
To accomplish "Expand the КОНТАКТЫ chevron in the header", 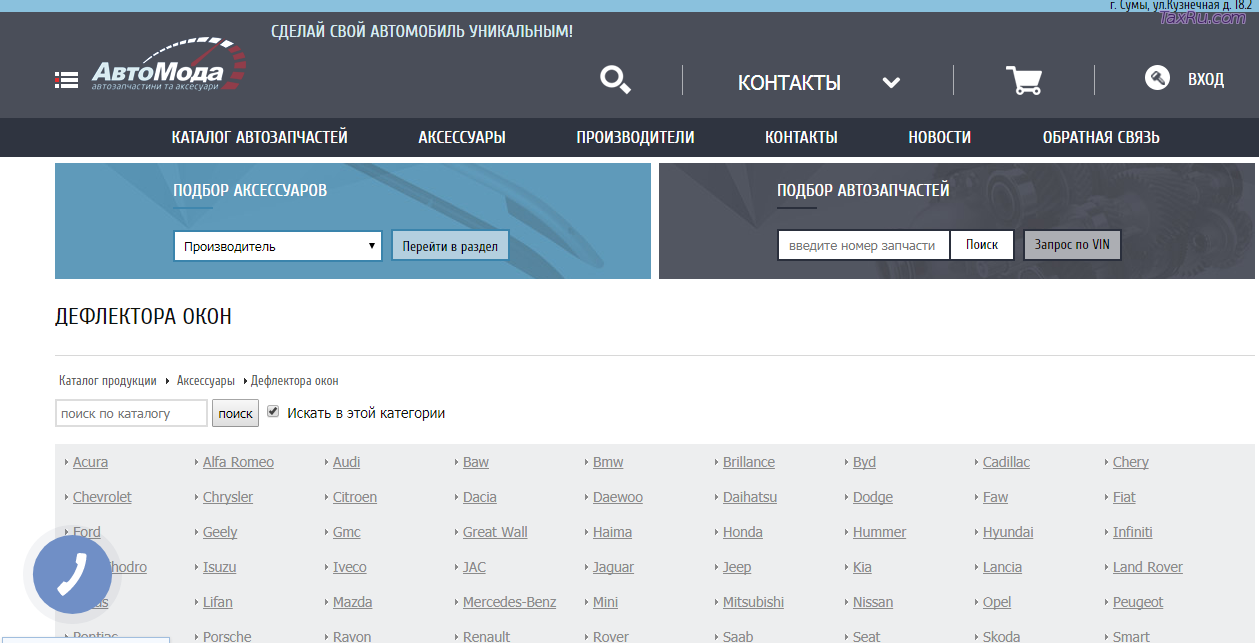I will tap(891, 83).
